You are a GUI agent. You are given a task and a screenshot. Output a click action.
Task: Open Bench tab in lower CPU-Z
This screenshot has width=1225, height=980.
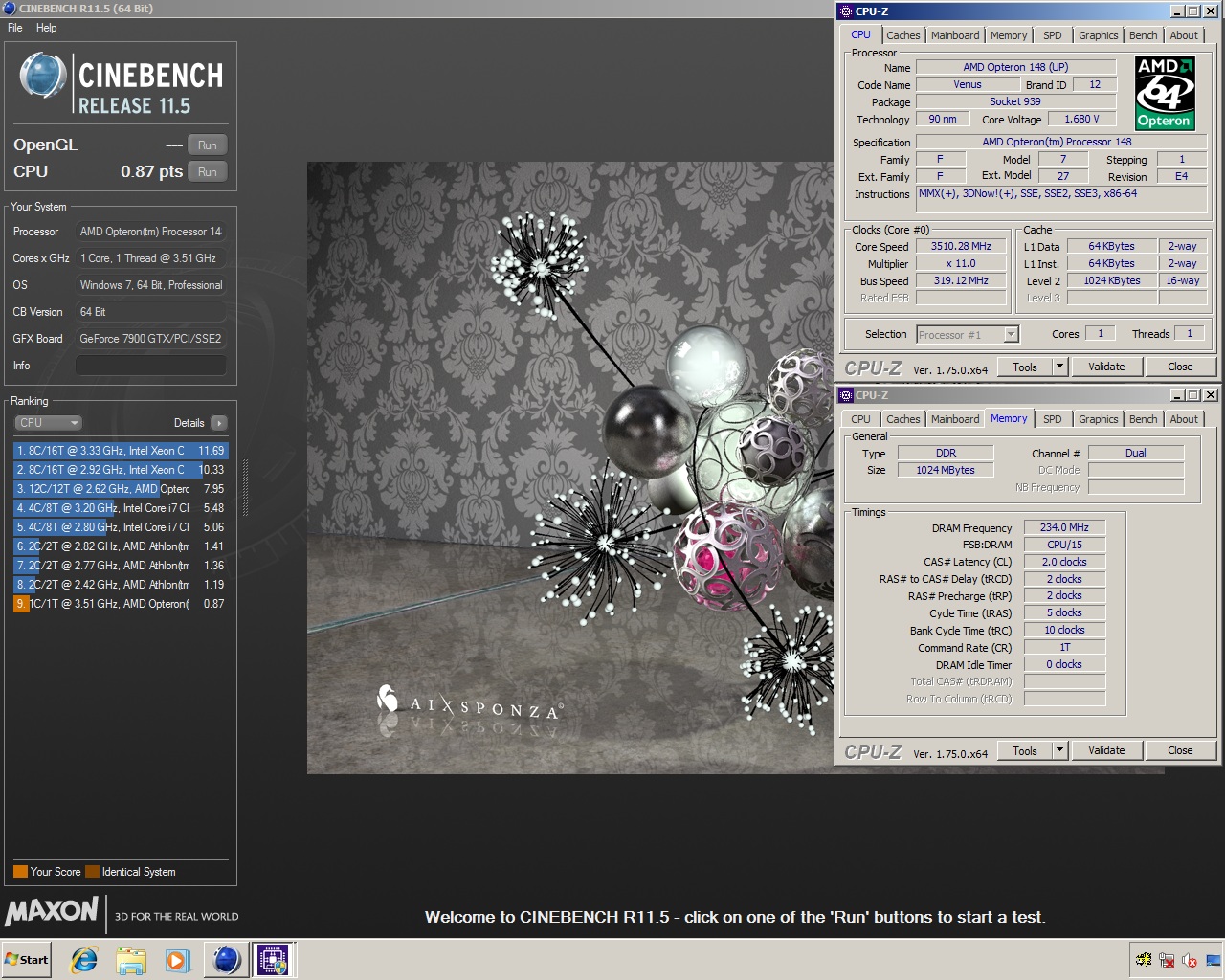coord(1143,419)
